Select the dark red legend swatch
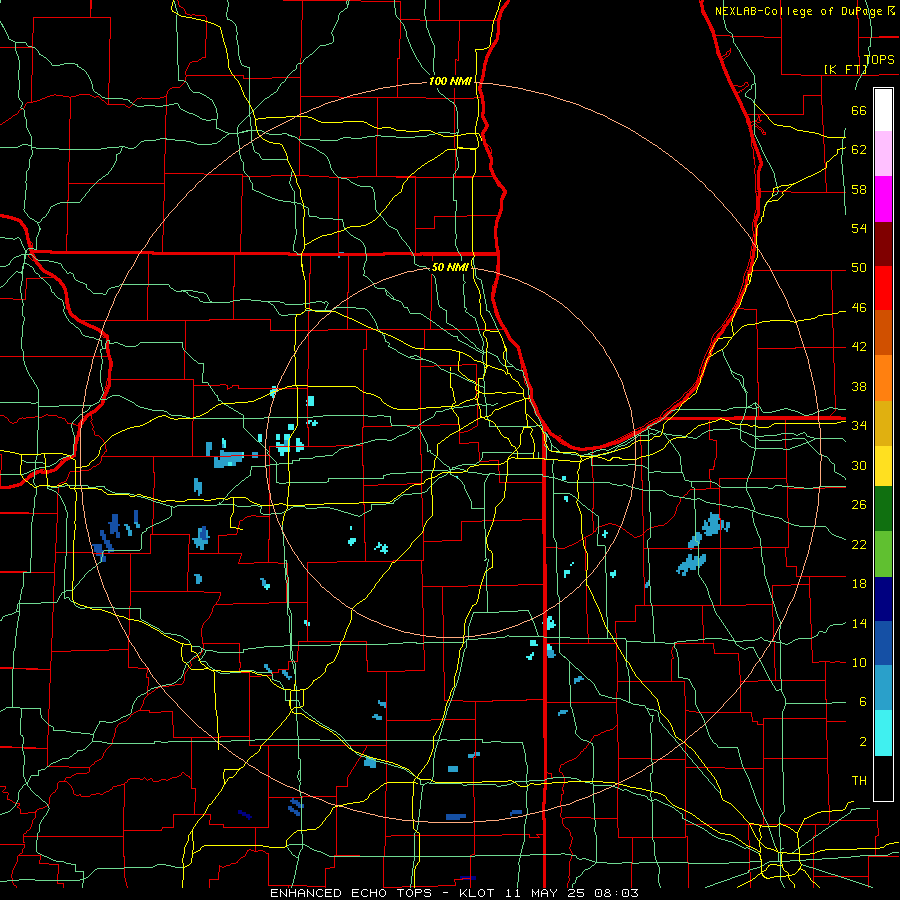Viewport: 900px width, 900px height. pyautogui.click(x=883, y=244)
